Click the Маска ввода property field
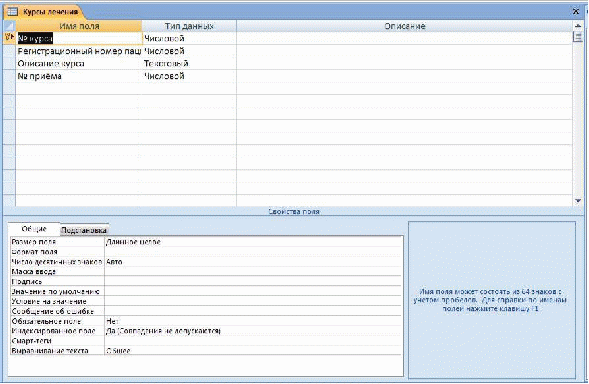Viewport: 589px width, 384px height. click(x=253, y=271)
